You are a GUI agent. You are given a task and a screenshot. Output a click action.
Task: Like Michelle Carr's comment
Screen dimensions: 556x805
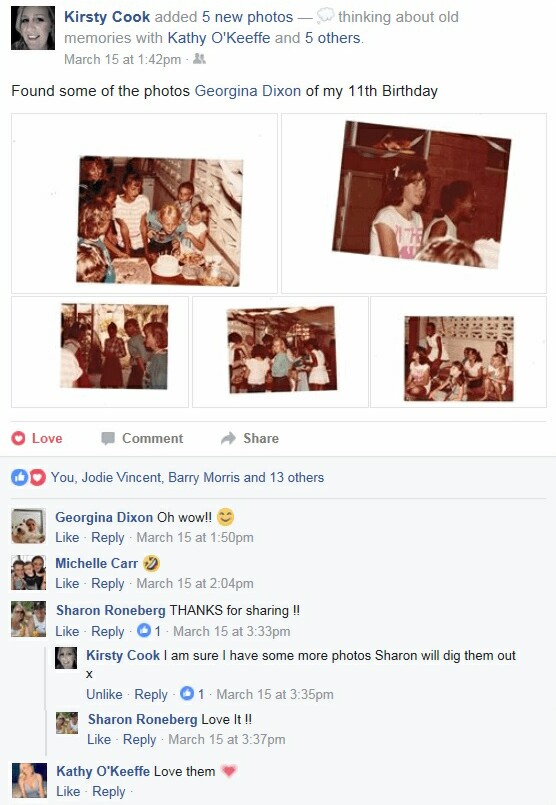coord(67,583)
